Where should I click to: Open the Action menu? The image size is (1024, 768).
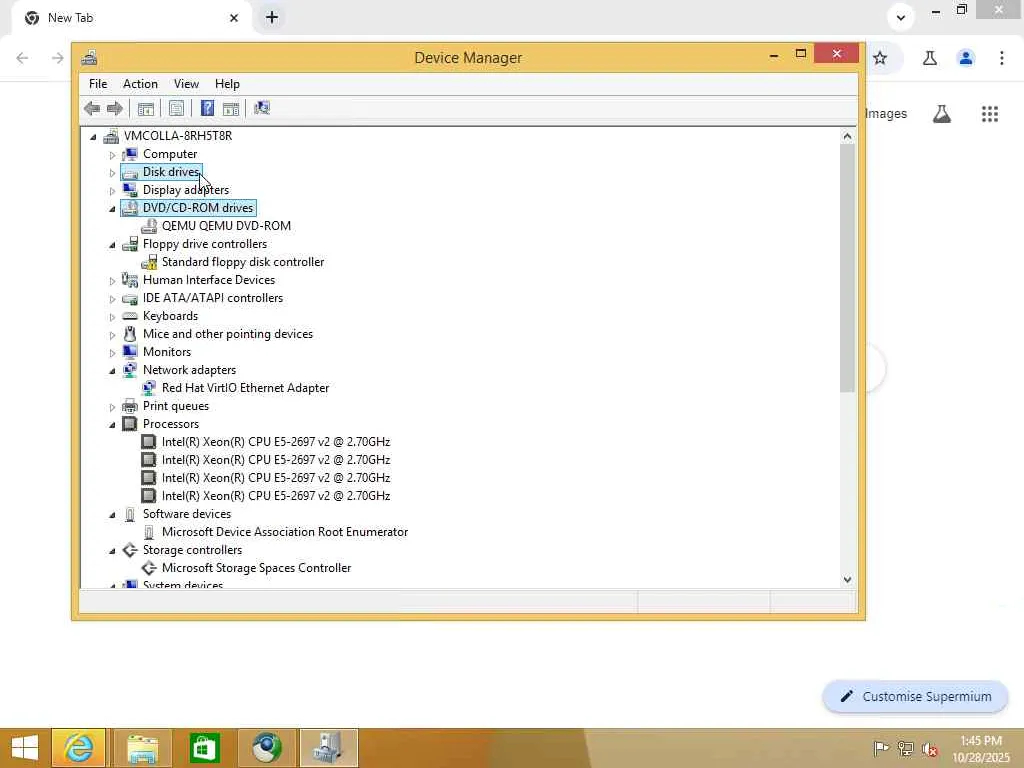tap(140, 84)
